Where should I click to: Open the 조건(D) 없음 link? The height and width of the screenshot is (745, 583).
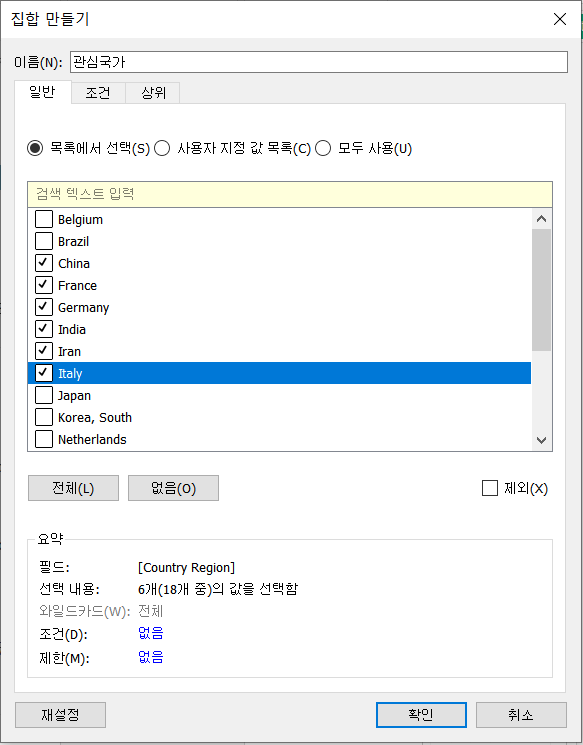point(151,634)
